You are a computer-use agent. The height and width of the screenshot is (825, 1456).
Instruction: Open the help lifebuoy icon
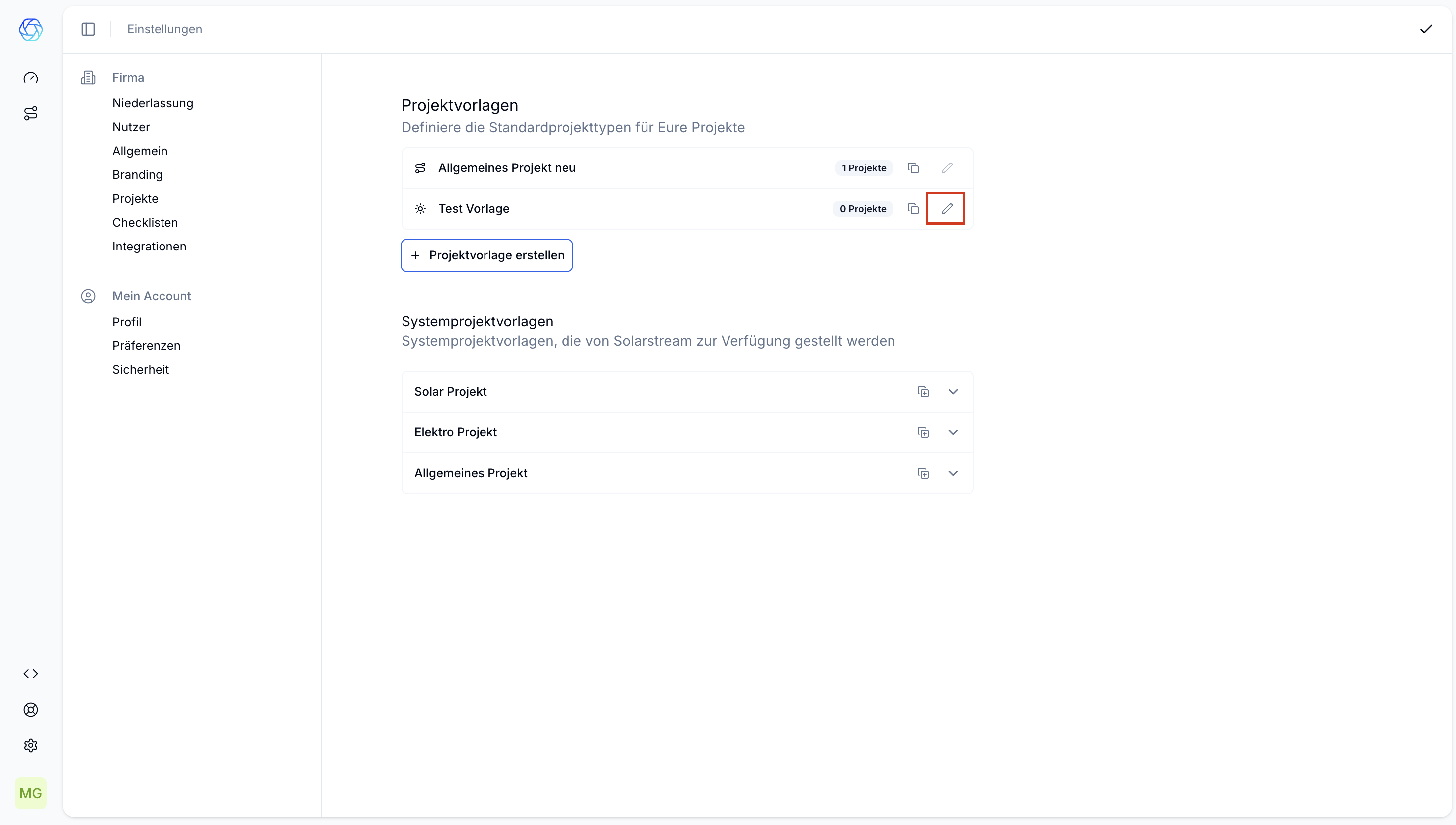pos(31,709)
